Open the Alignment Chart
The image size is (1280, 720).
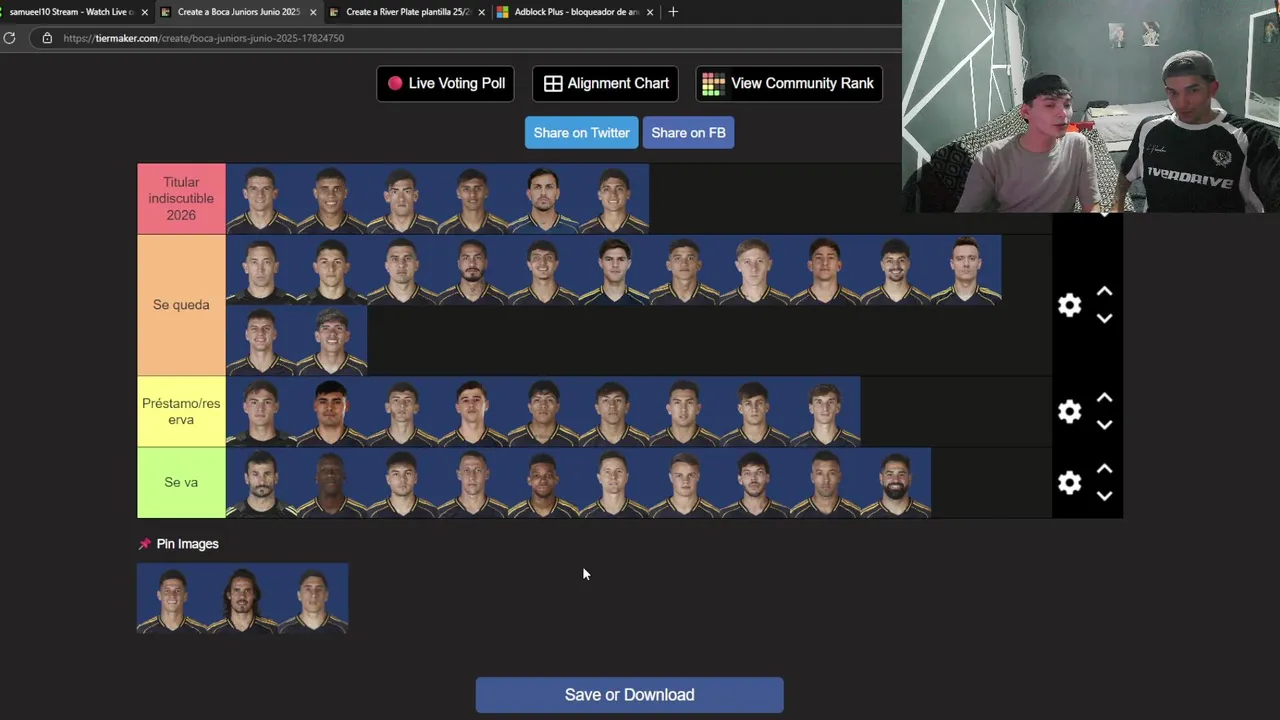pos(605,84)
